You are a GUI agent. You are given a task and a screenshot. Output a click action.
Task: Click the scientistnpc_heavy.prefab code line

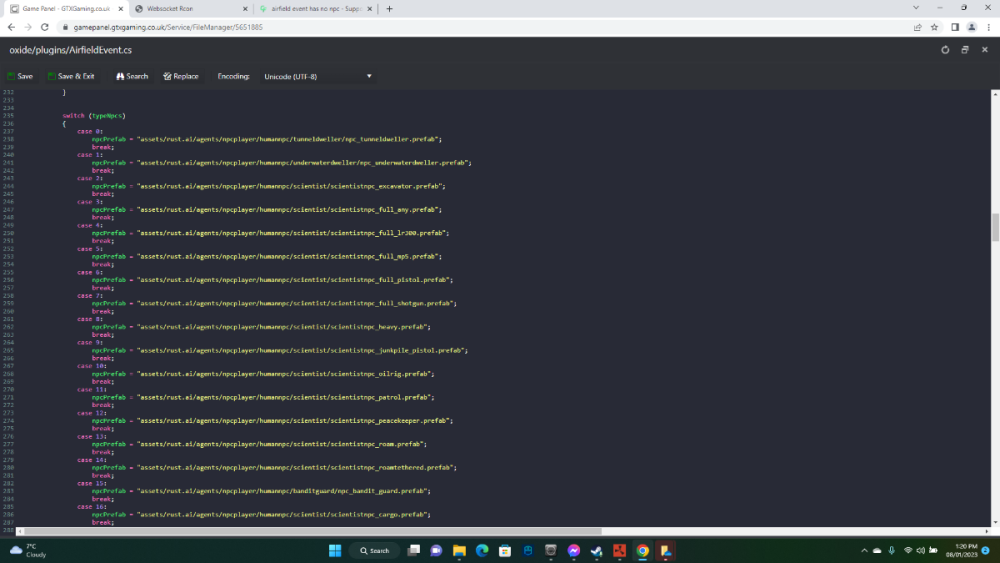click(x=261, y=326)
